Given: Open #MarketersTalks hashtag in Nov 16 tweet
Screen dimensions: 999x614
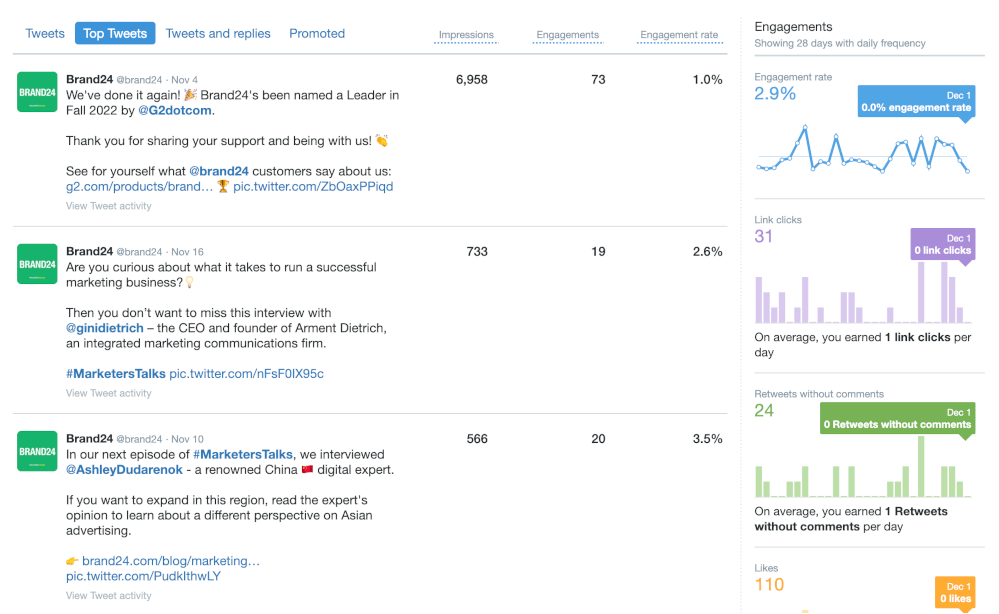Looking at the screenshot, I should point(115,374).
